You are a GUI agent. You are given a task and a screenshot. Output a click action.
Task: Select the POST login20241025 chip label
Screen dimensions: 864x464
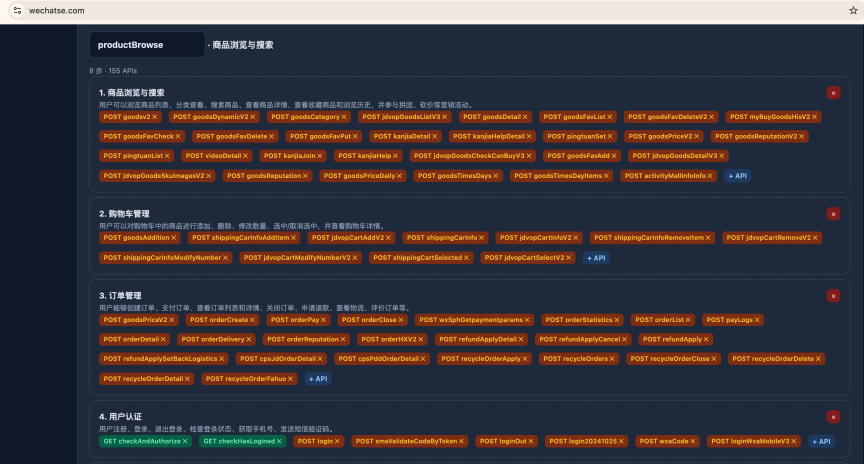tap(583, 441)
